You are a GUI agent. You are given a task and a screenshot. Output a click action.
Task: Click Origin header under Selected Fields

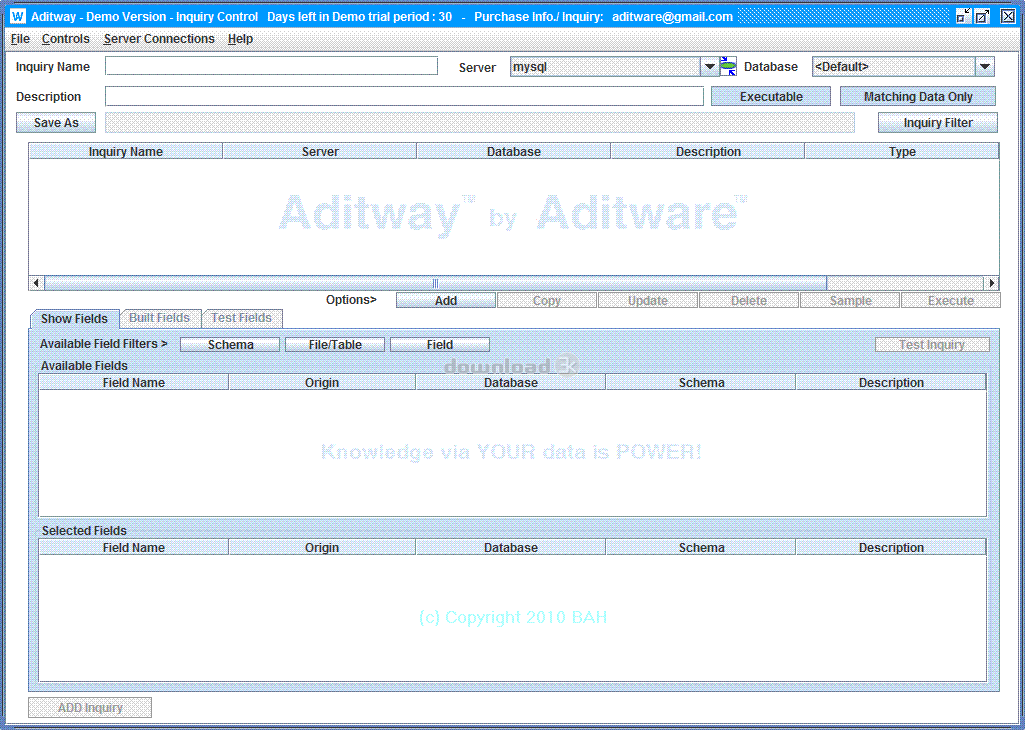point(322,548)
